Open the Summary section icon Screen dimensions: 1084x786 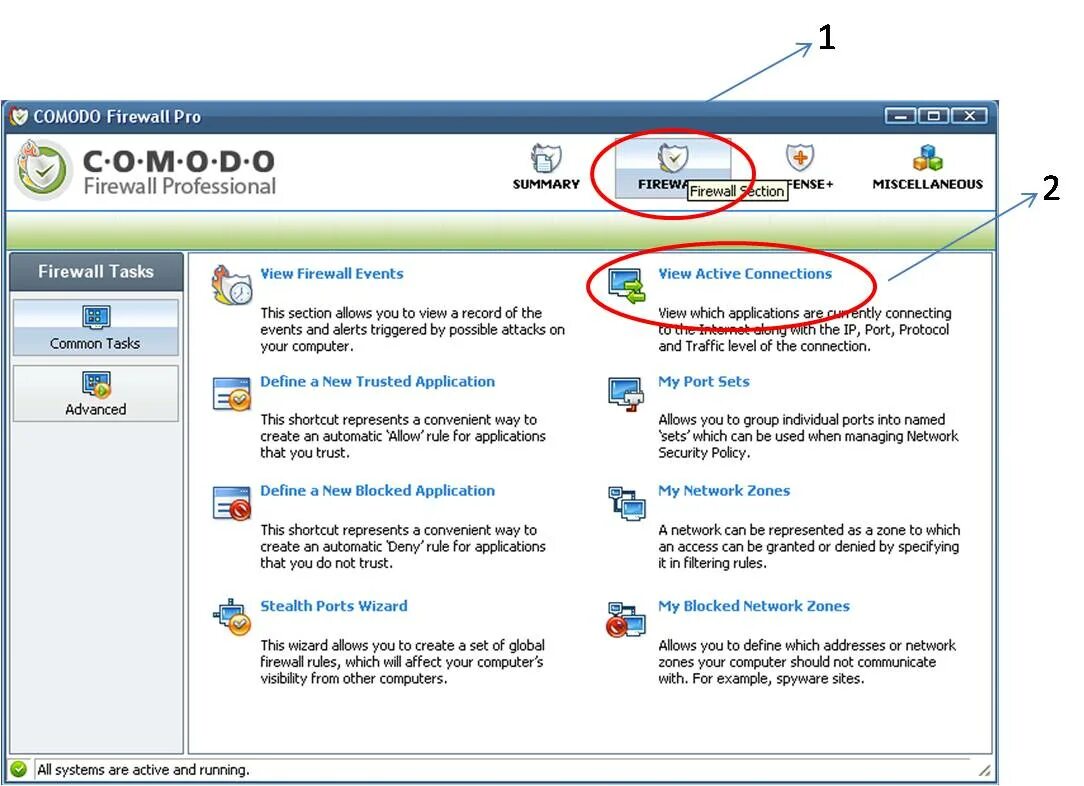545,158
